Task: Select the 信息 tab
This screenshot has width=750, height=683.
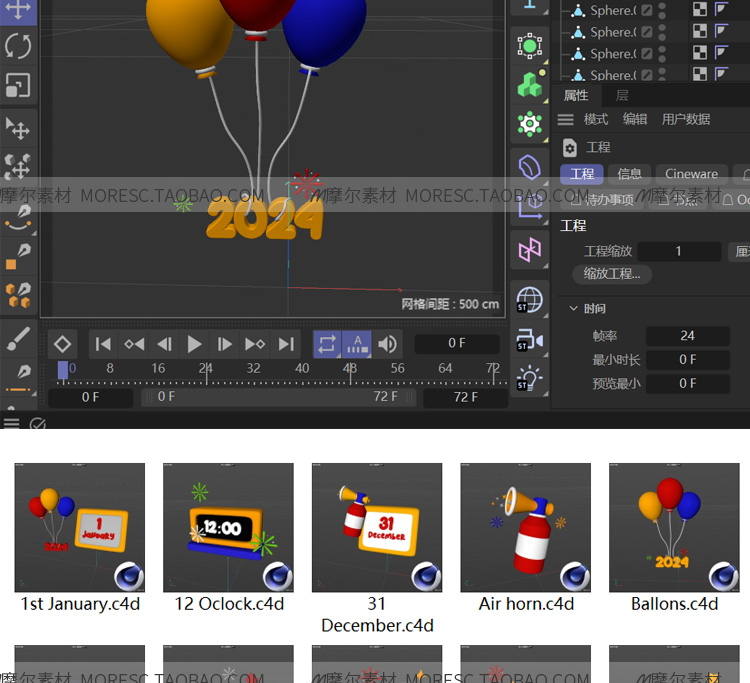Action: click(629, 174)
